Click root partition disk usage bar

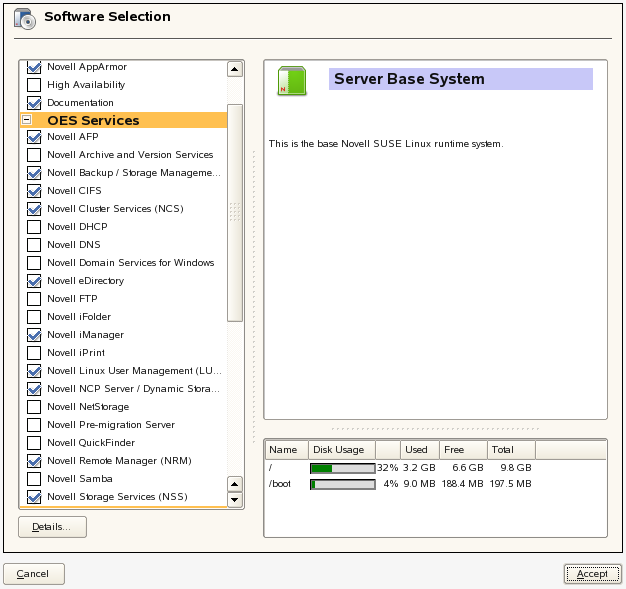(x=343, y=468)
